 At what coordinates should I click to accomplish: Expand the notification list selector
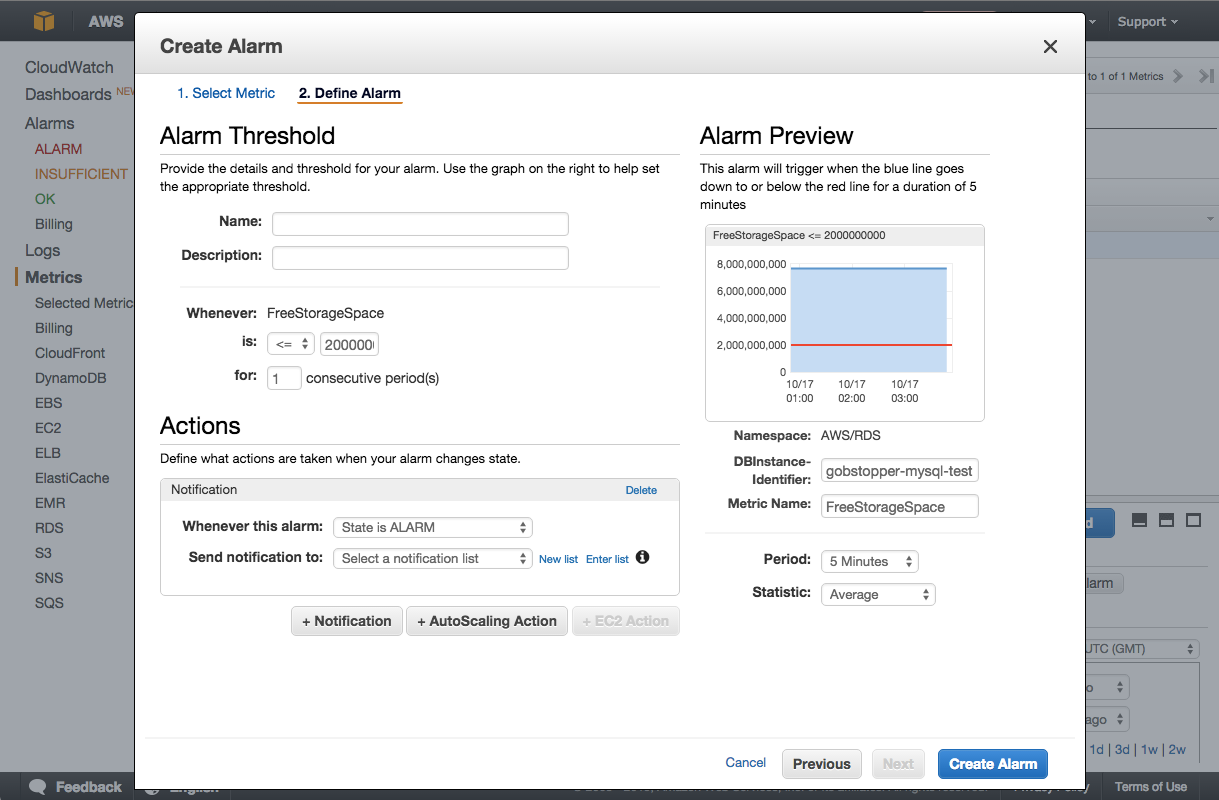point(432,558)
